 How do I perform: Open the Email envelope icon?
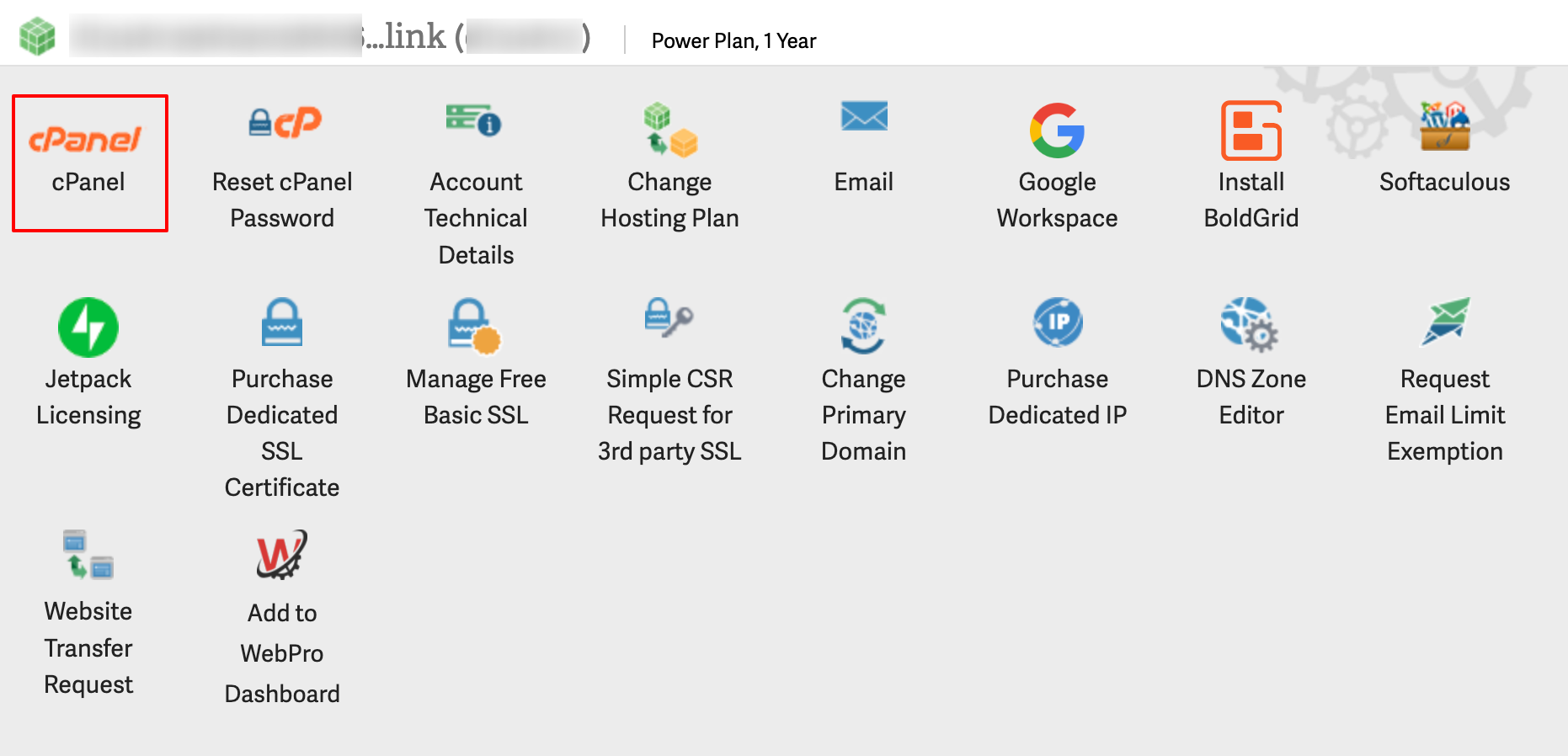click(x=864, y=116)
